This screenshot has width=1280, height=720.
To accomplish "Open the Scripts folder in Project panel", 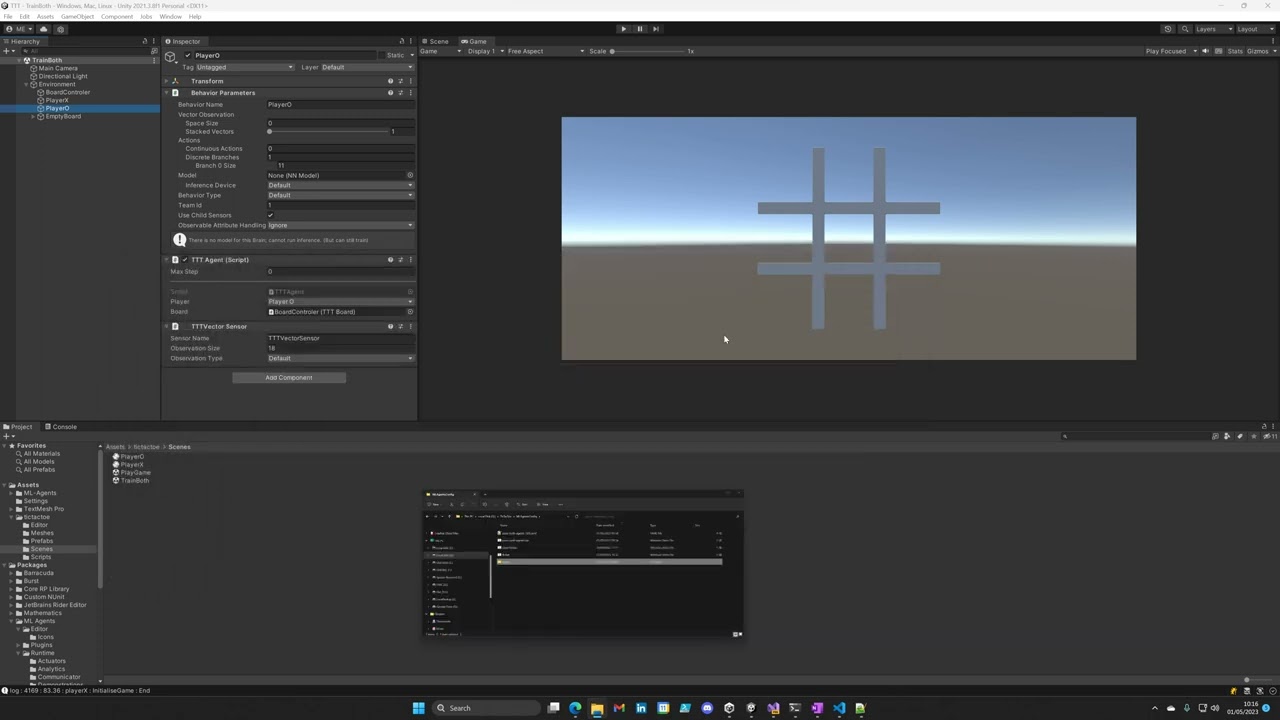I will coord(41,557).
